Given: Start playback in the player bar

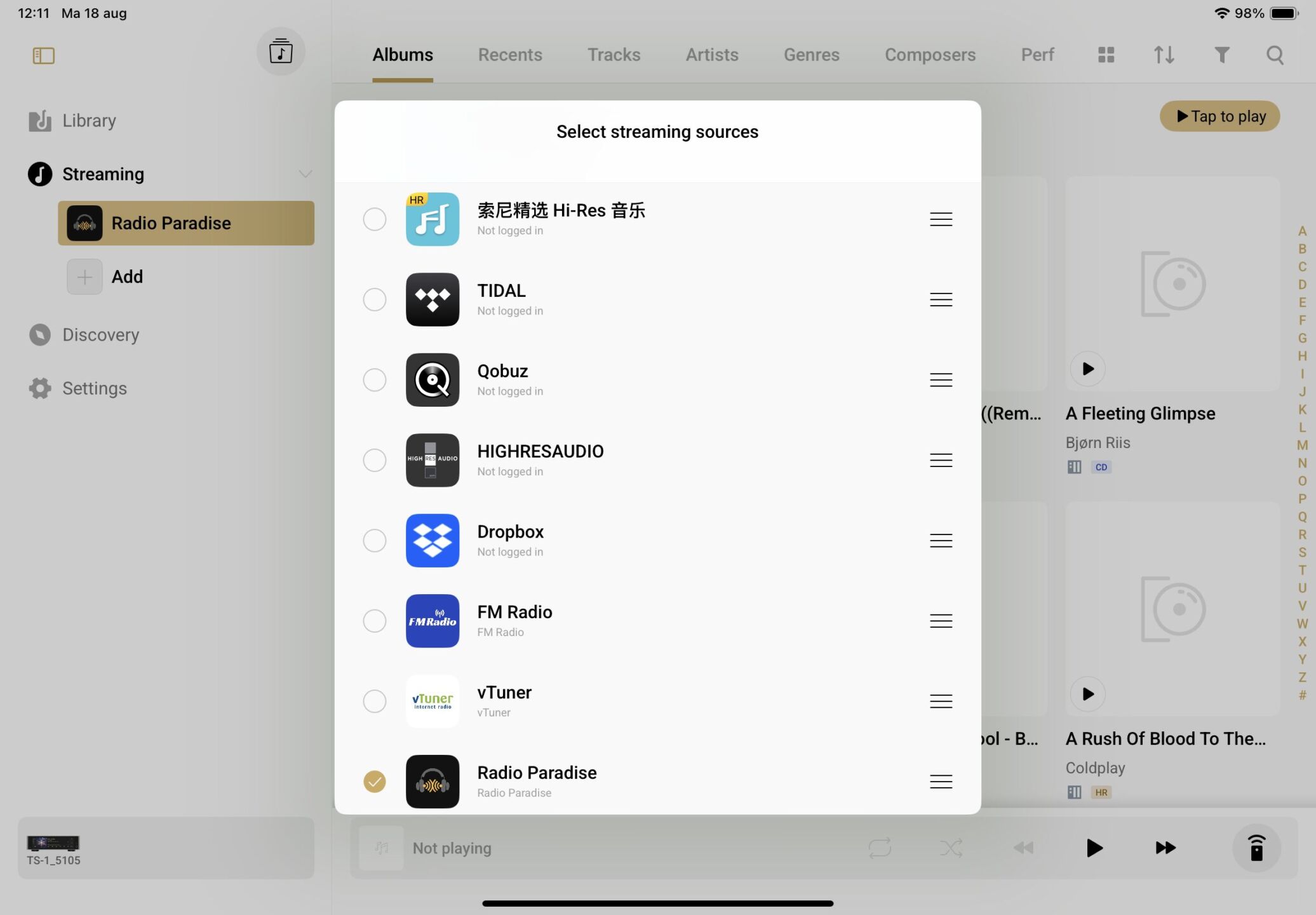Looking at the screenshot, I should click(x=1094, y=848).
